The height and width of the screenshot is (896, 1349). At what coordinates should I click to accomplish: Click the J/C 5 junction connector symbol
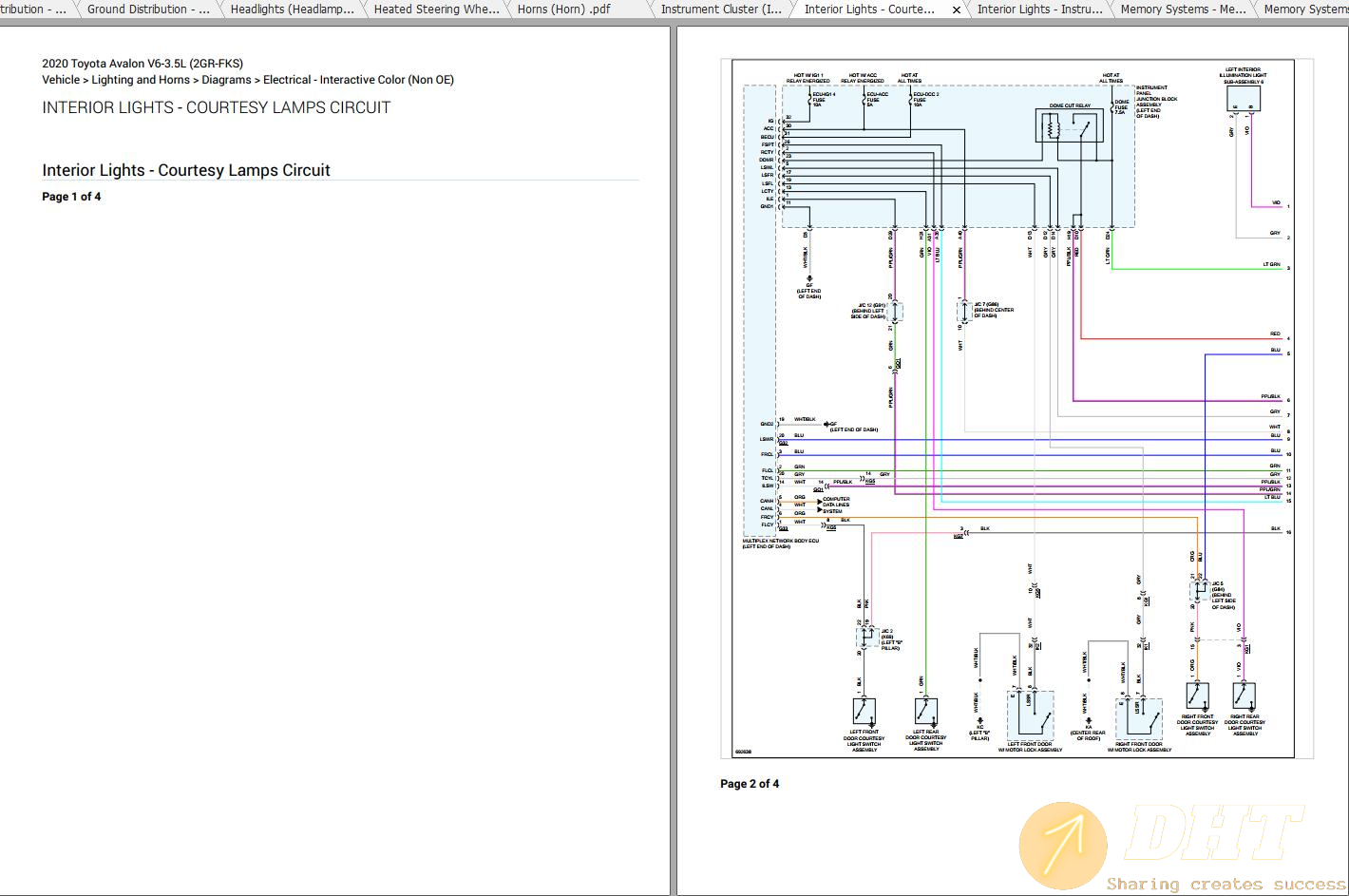pos(1200,592)
